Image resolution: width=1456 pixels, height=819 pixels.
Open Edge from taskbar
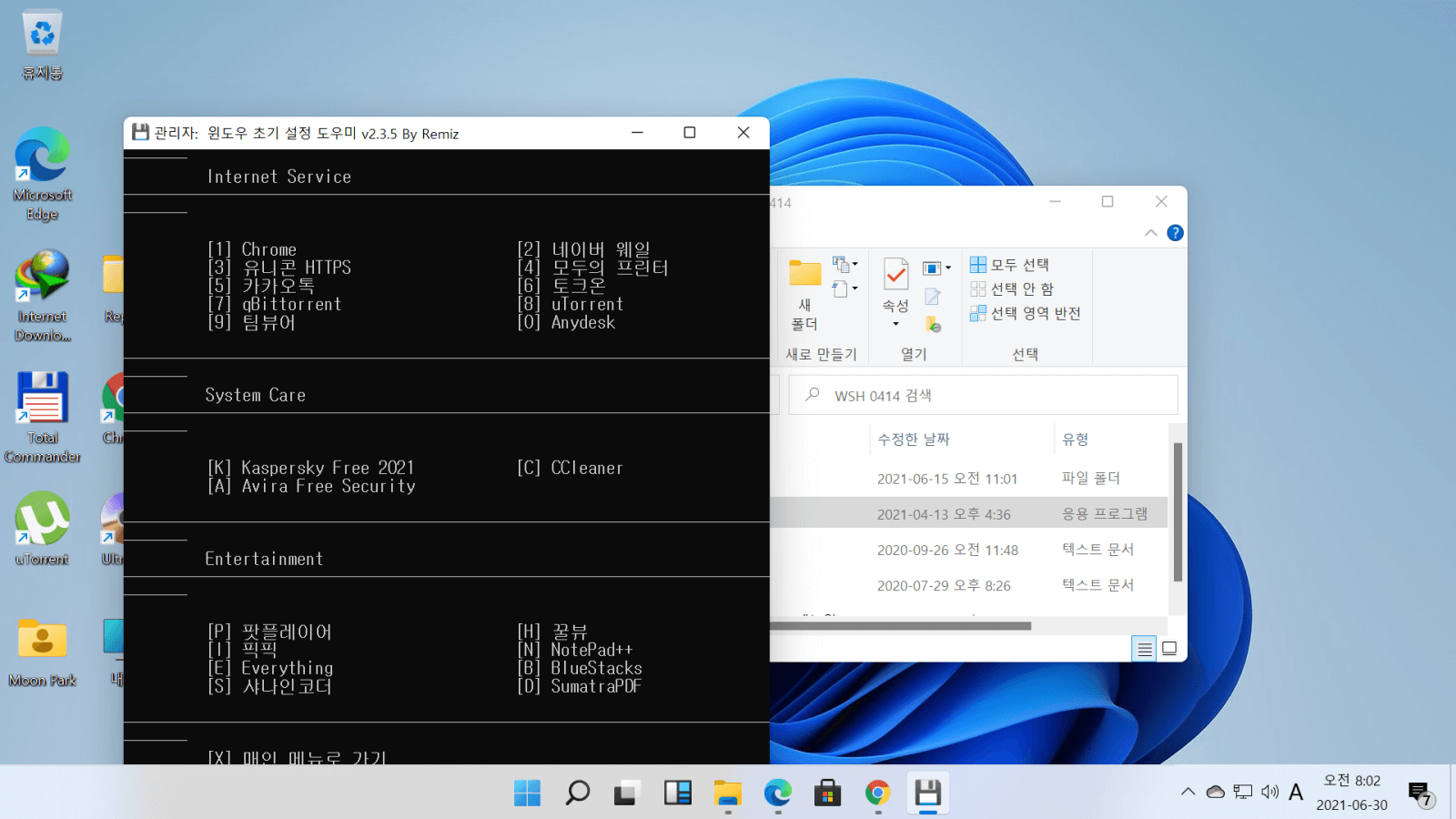pos(777,793)
